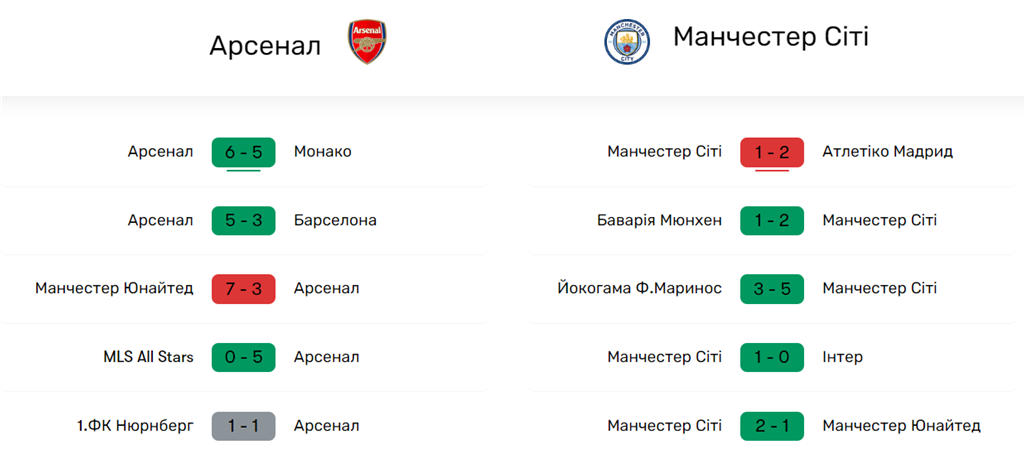The width and height of the screenshot is (1024, 459).
Task: Click the Барселона team name
Action: [335, 220]
